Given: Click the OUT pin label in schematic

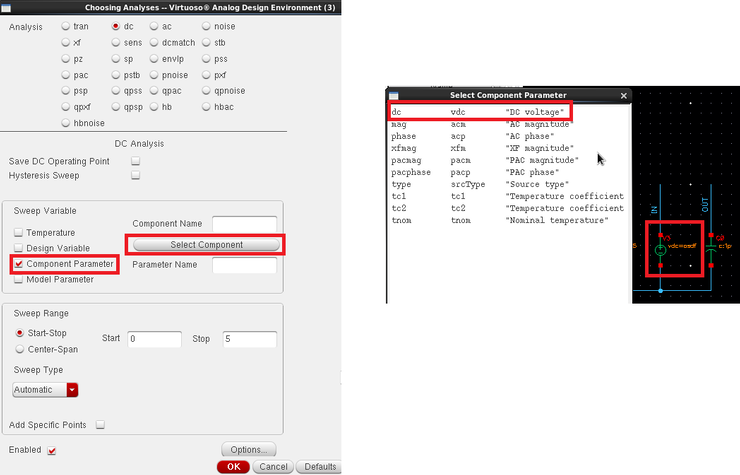Looking at the screenshot, I should pyautogui.click(x=706, y=207).
